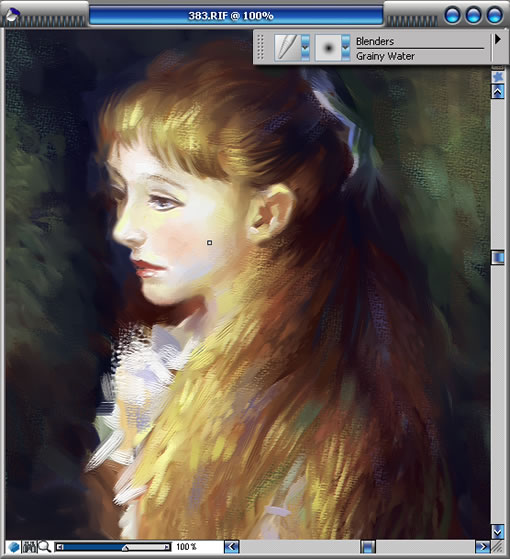Viewport: 510px width, 559px height.
Task: Click the window resize grip corner
Action: pyautogui.click(x=498, y=547)
